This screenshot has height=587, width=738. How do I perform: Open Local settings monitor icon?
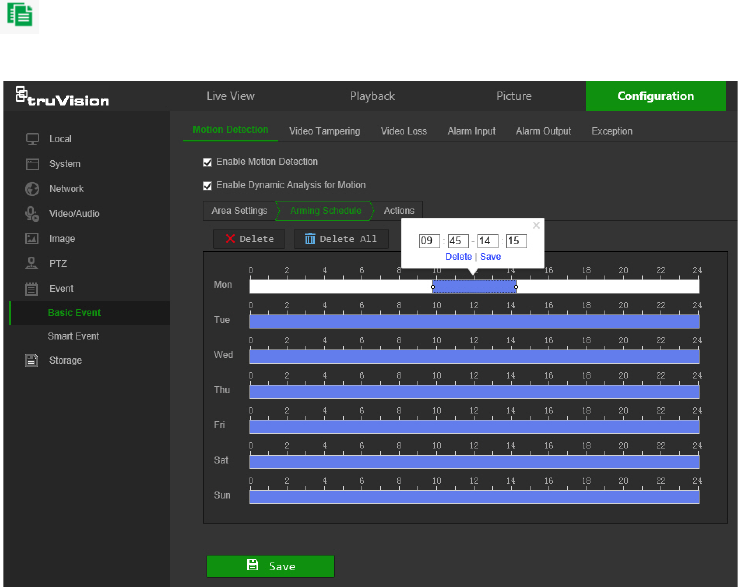click(32, 139)
